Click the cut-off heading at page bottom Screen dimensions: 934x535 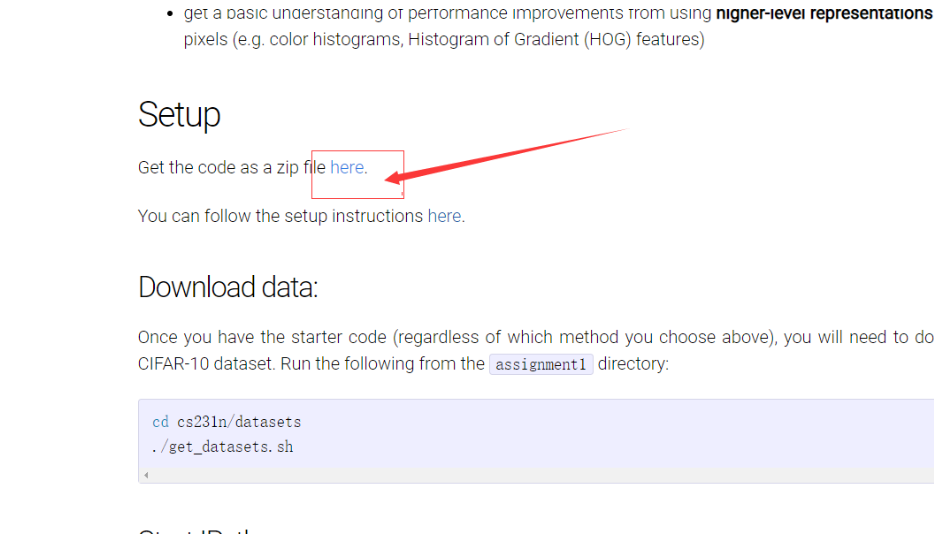[197, 530]
